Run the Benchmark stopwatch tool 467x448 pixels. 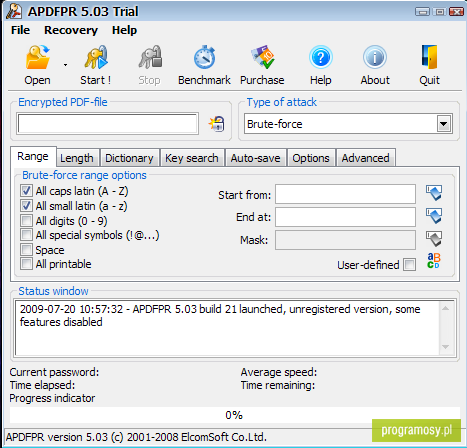point(204,57)
